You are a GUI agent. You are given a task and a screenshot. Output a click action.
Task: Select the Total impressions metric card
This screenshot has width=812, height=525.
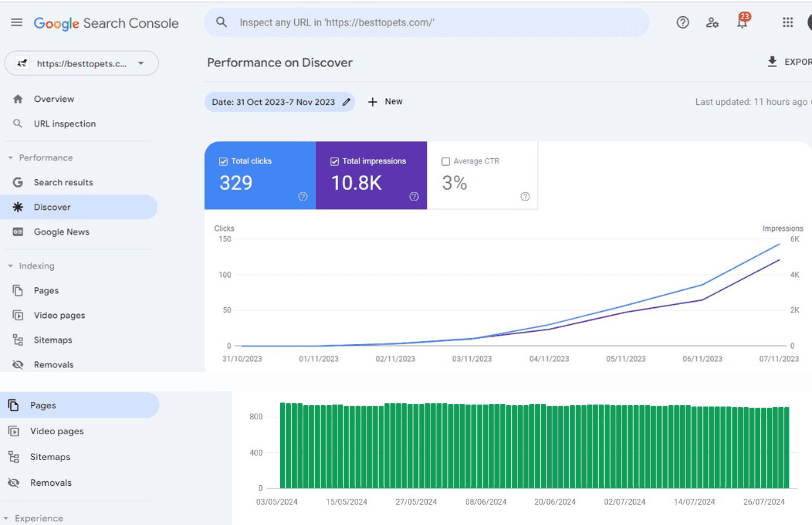pos(371,176)
